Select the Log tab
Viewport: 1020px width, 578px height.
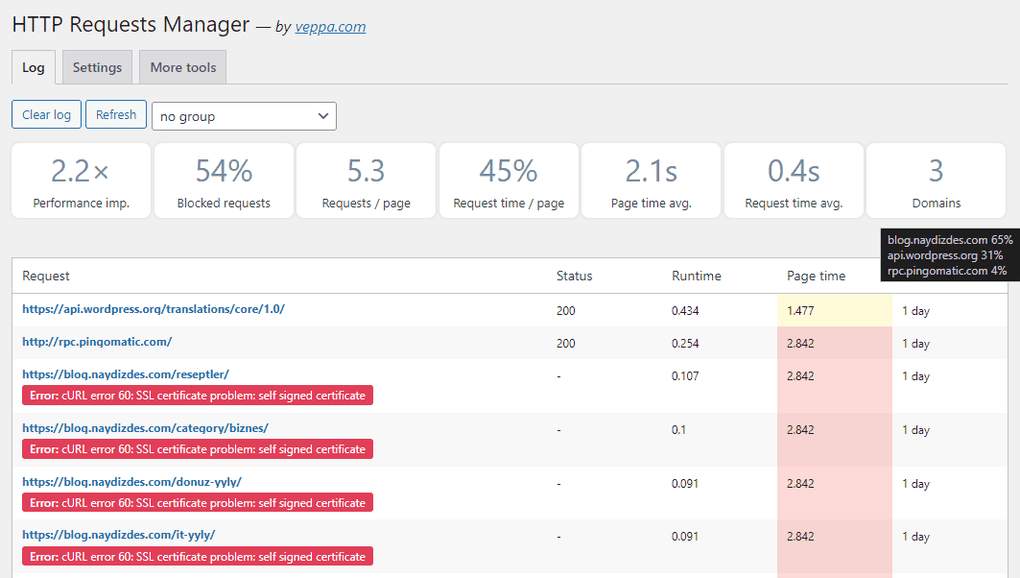click(x=33, y=67)
